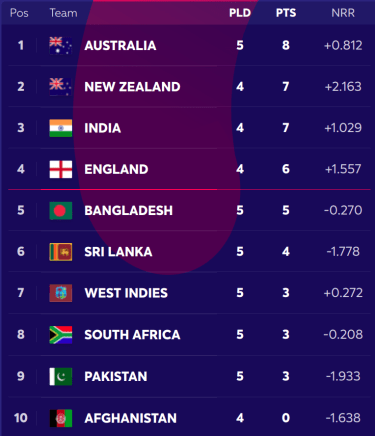The width and height of the screenshot is (375, 436).
Task: Sort by the NRR column header
Action: (343, 13)
